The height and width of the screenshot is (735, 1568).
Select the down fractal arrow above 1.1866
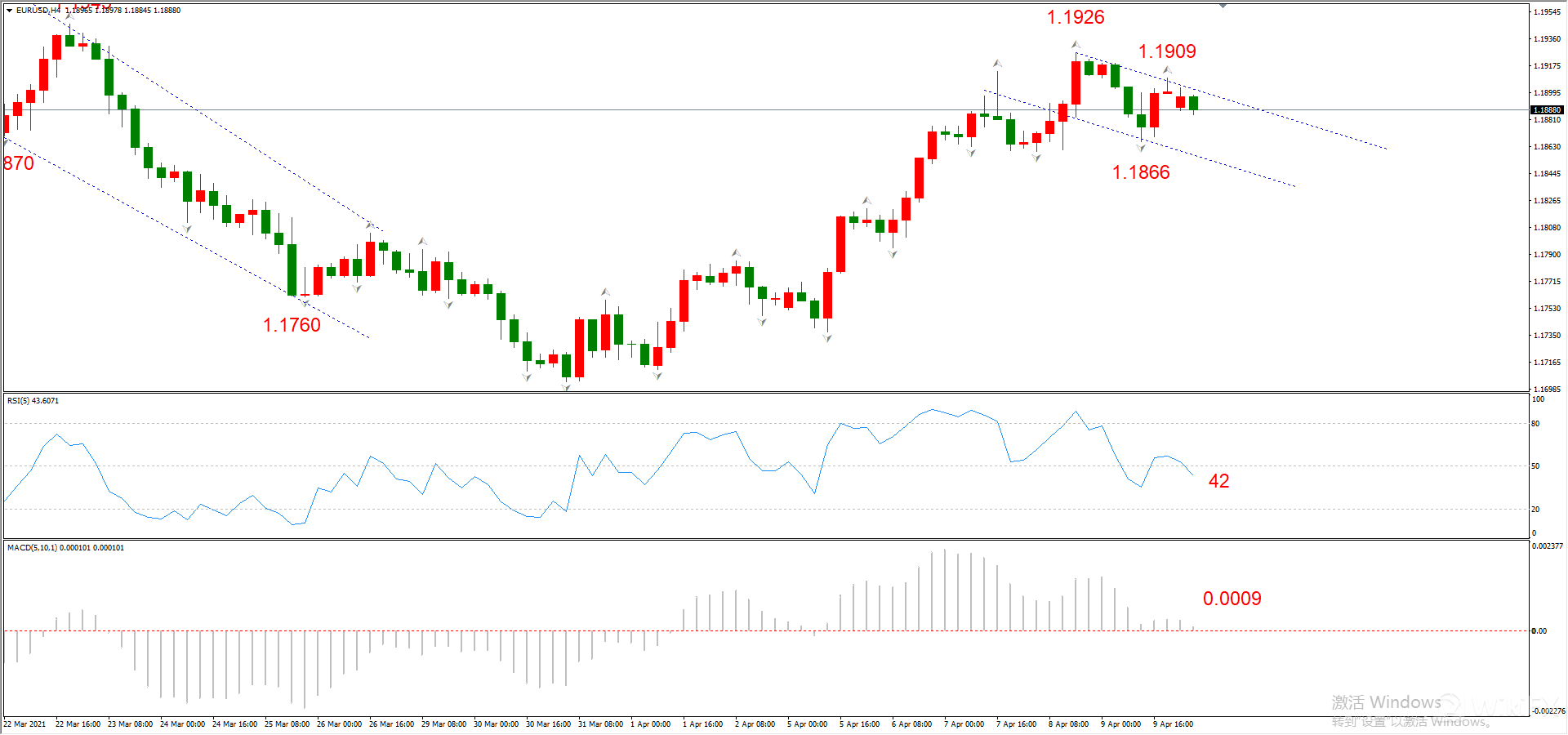[x=1142, y=148]
